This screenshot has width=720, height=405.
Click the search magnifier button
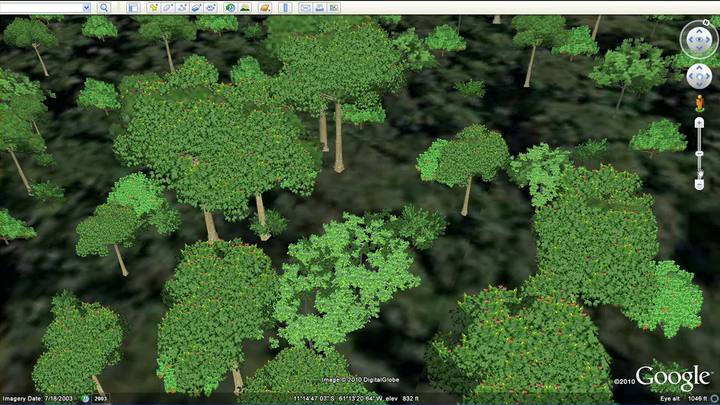click(104, 7)
